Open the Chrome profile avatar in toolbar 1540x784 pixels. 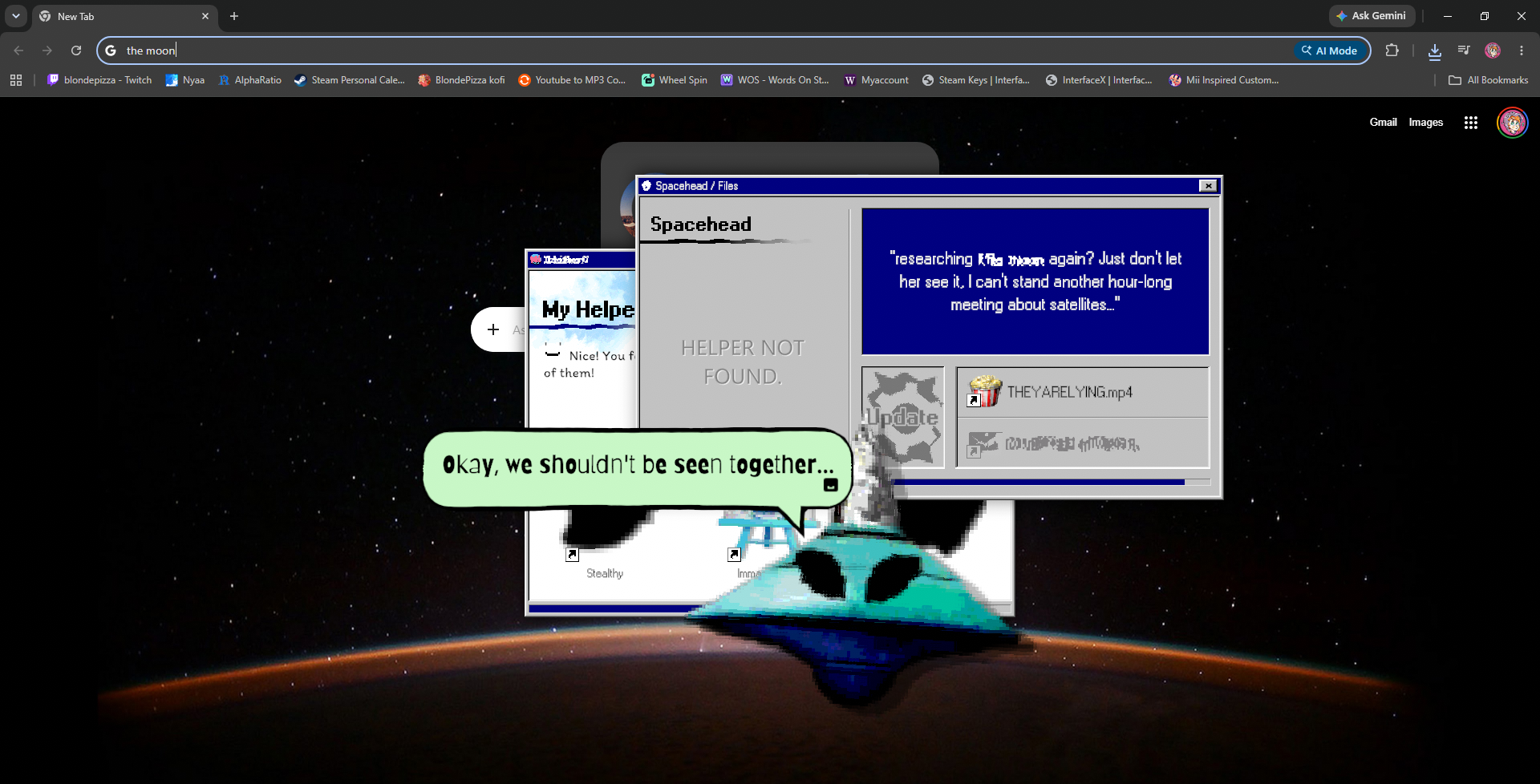(x=1493, y=51)
